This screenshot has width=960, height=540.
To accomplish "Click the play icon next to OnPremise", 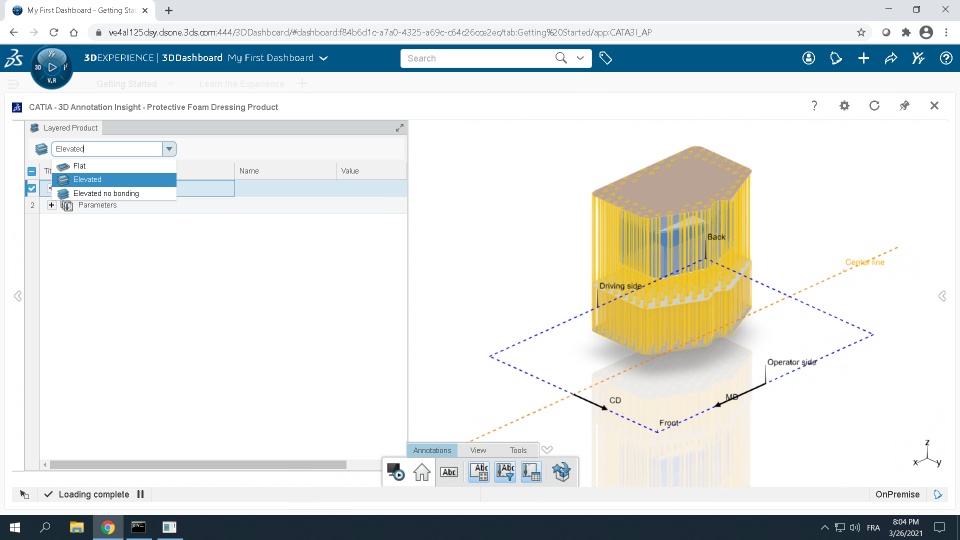I will click(938, 495).
